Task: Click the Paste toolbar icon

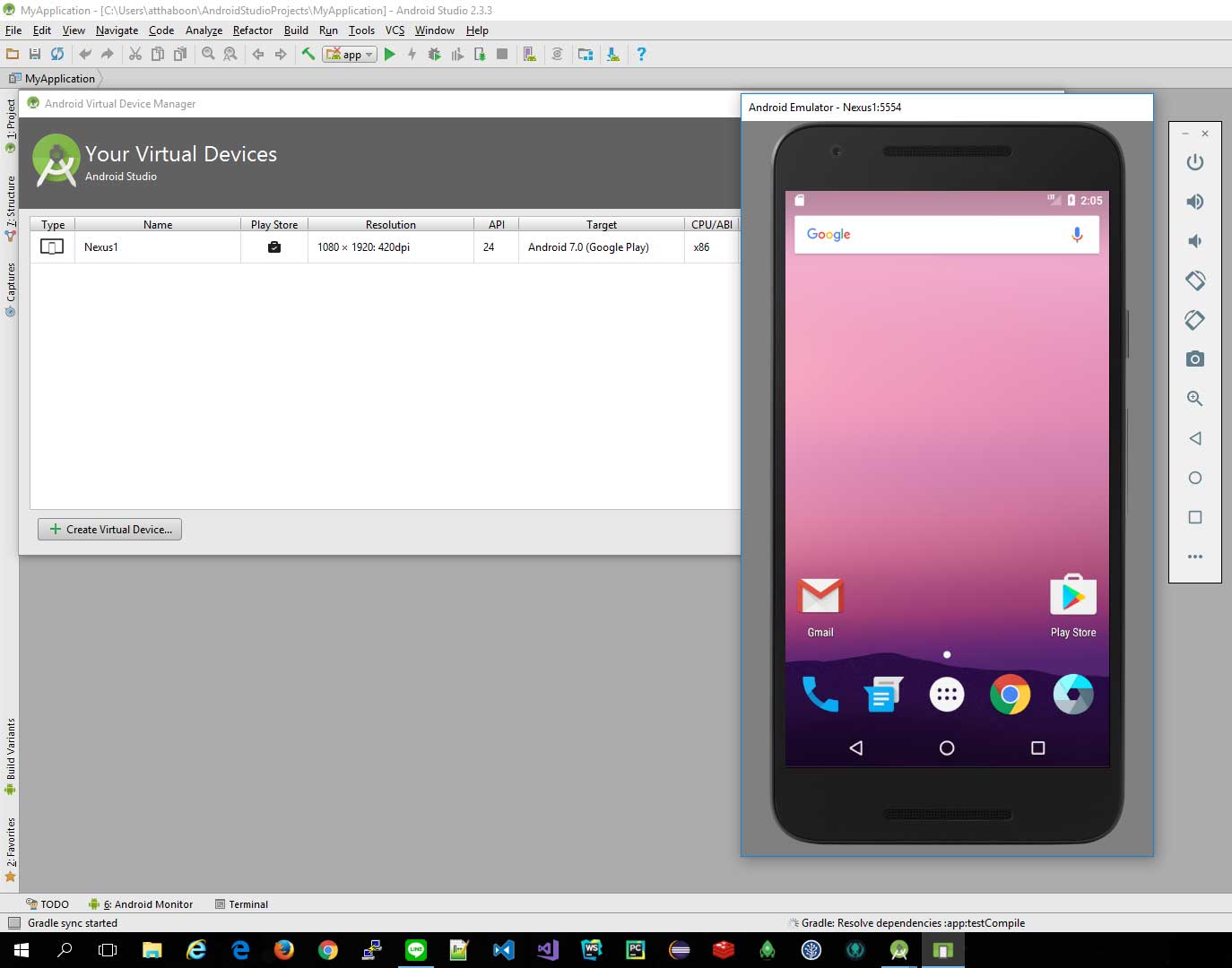Action: tap(180, 54)
